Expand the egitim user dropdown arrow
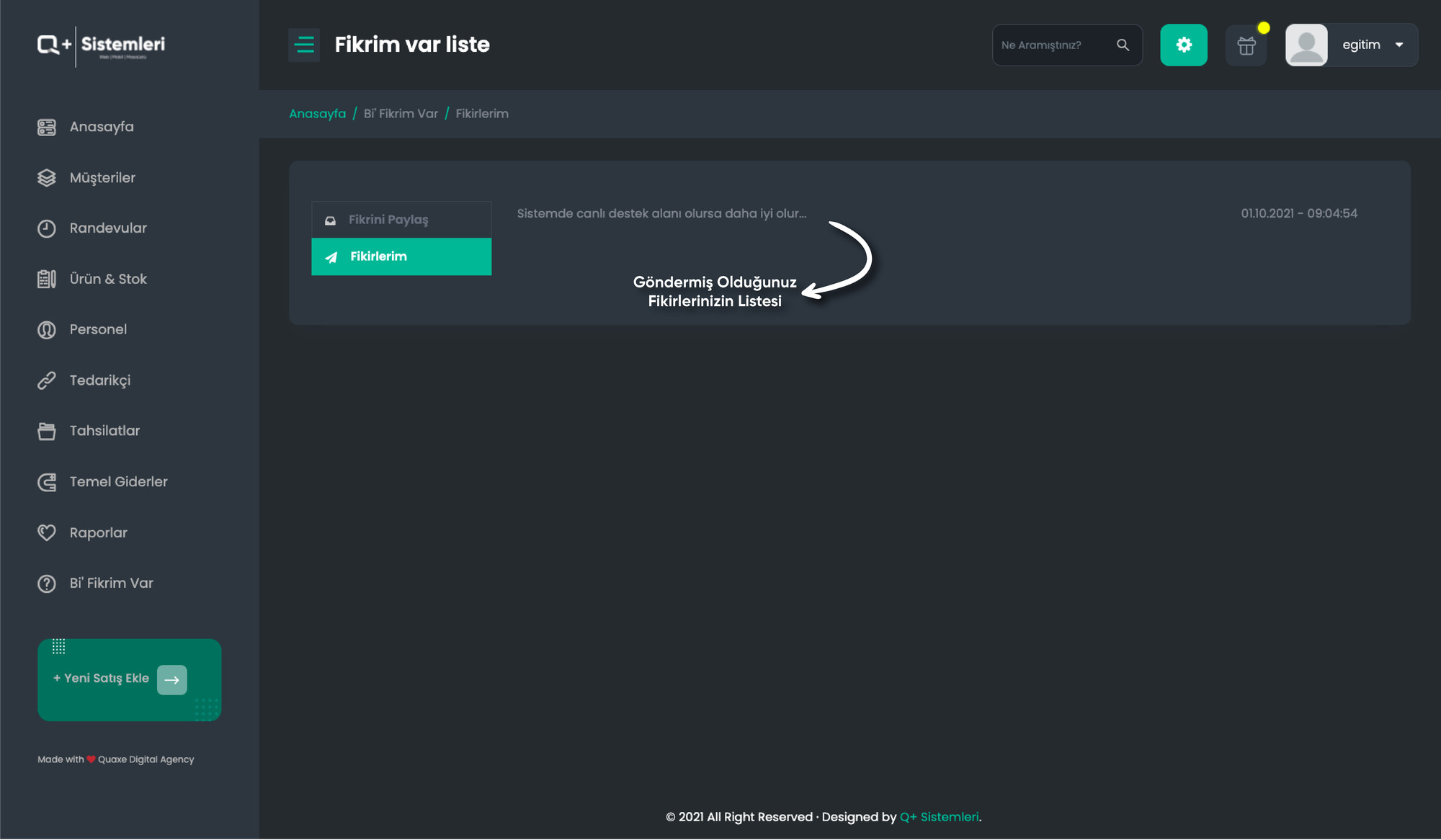1441x840 pixels. click(x=1399, y=45)
